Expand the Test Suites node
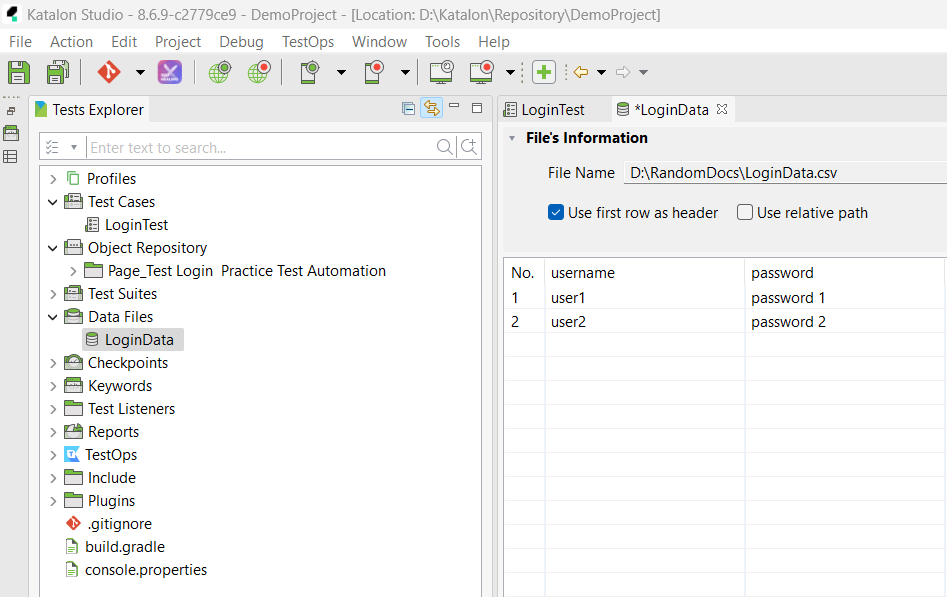The height and width of the screenshot is (597, 947). [x=53, y=294]
